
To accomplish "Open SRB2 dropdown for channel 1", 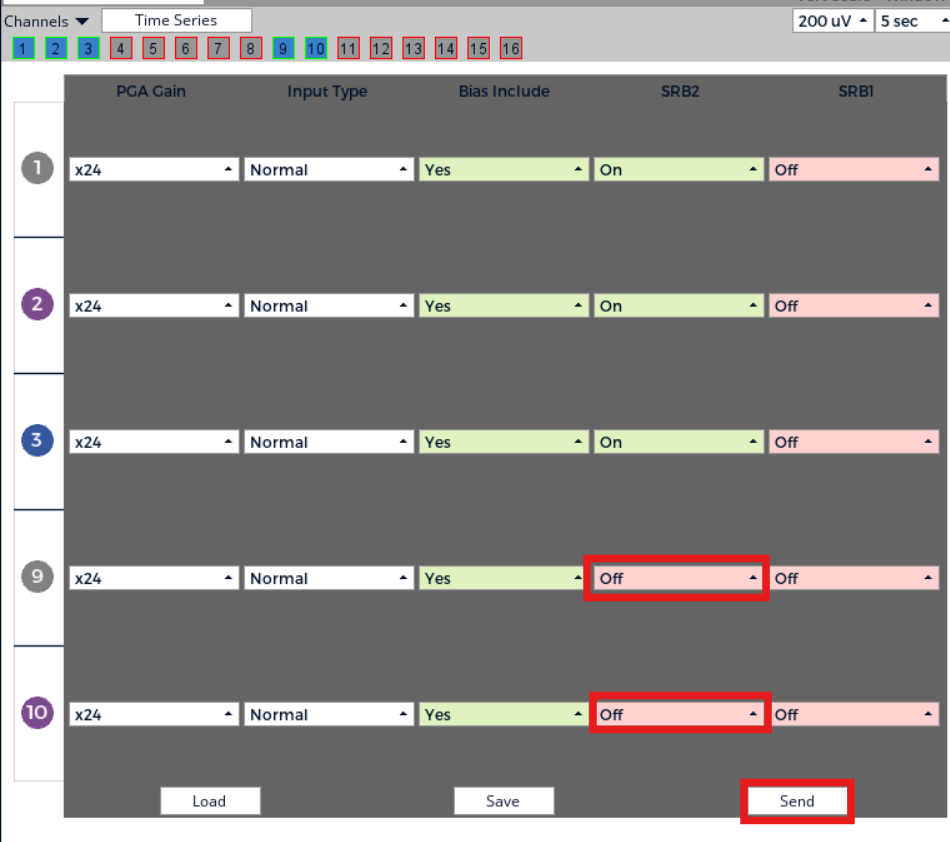I will [x=679, y=170].
